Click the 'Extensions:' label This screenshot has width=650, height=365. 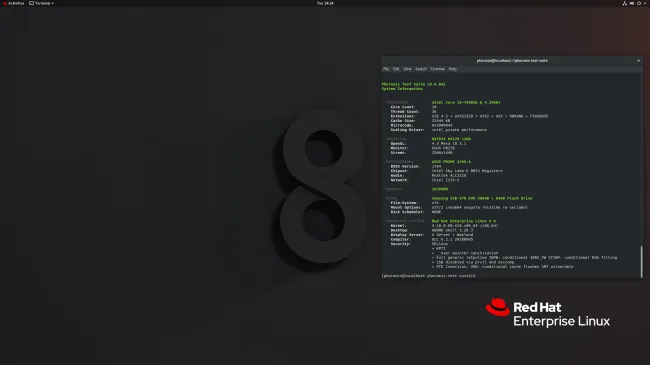(x=403, y=116)
